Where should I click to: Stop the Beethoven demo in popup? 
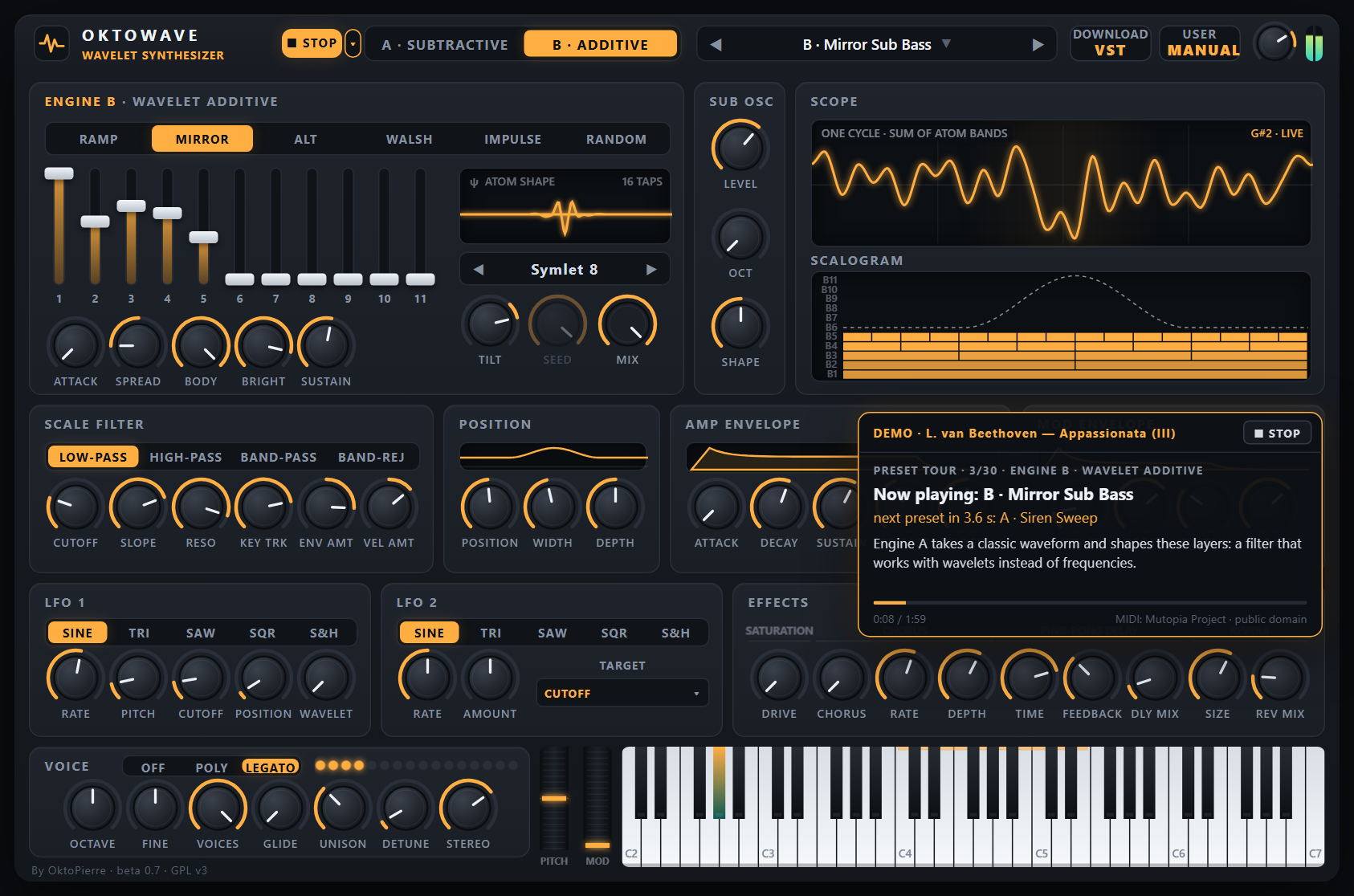(1277, 433)
